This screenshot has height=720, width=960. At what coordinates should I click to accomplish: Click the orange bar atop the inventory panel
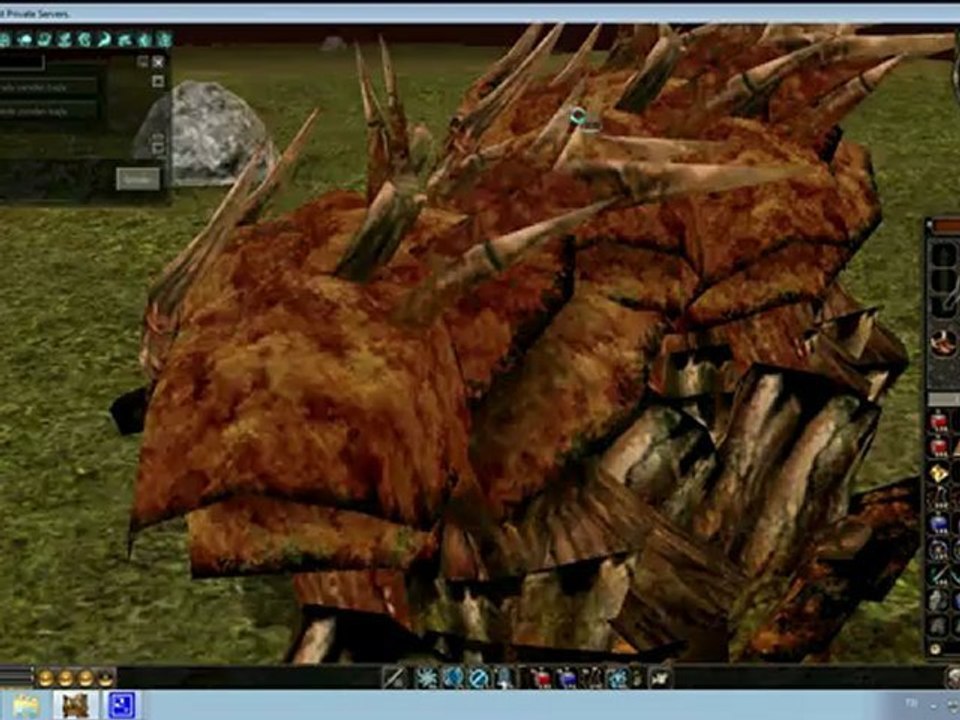[947, 226]
